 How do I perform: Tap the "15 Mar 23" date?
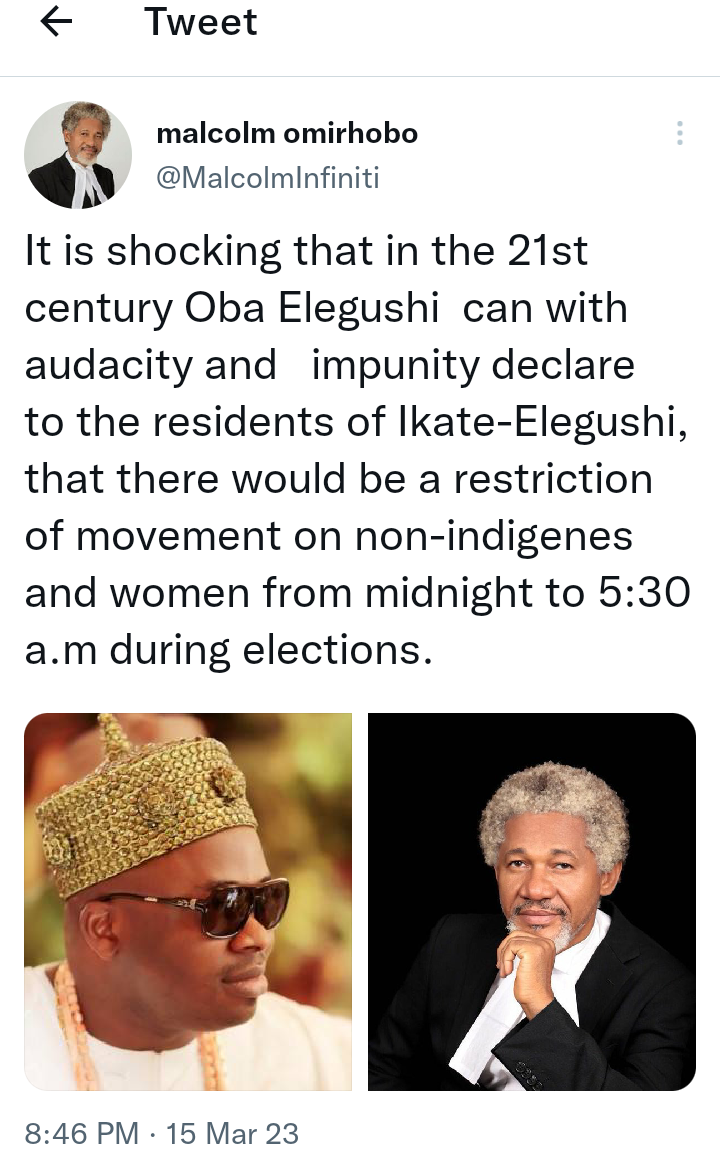pos(232,1133)
